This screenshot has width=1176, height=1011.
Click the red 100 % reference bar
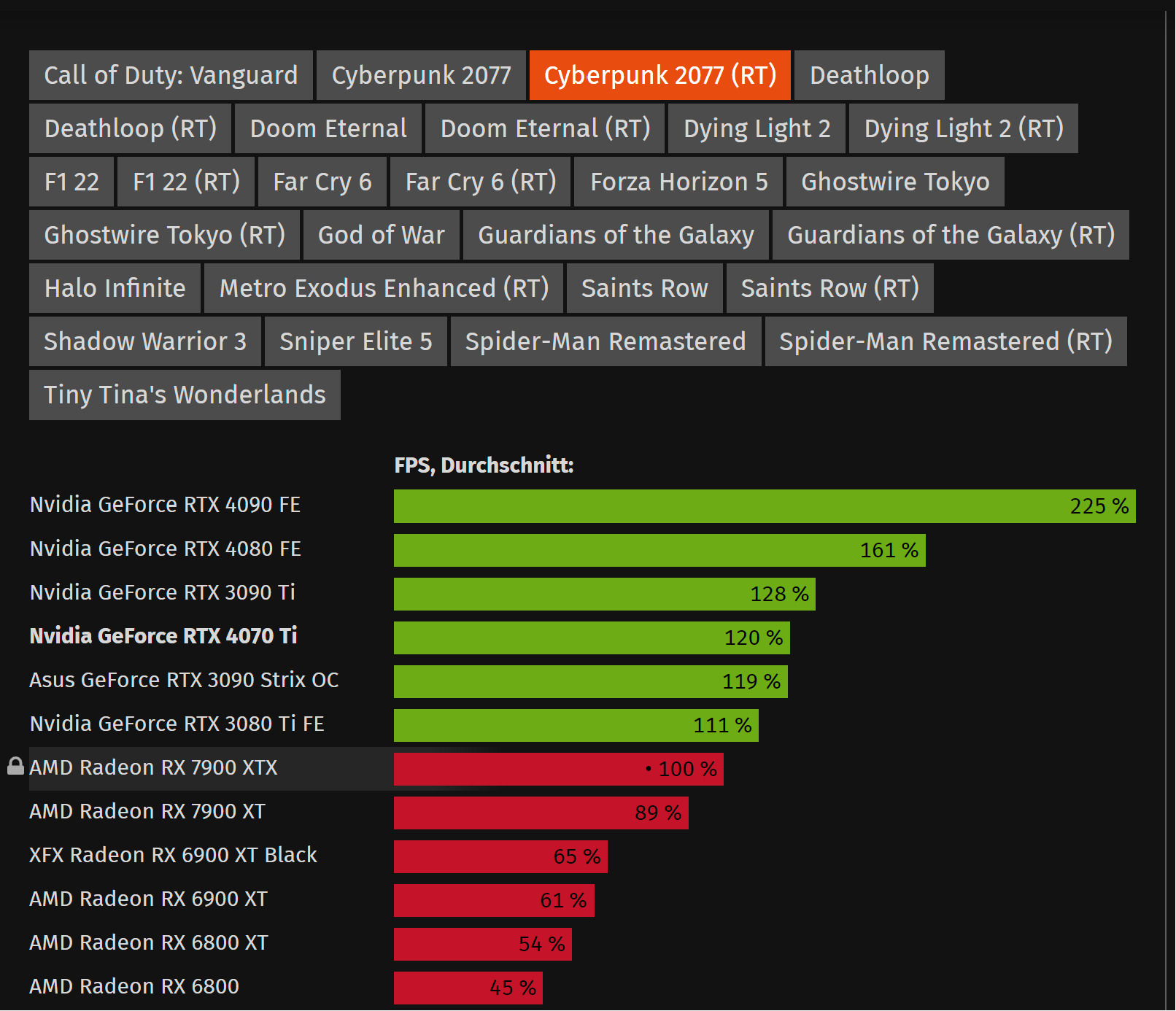(x=559, y=769)
